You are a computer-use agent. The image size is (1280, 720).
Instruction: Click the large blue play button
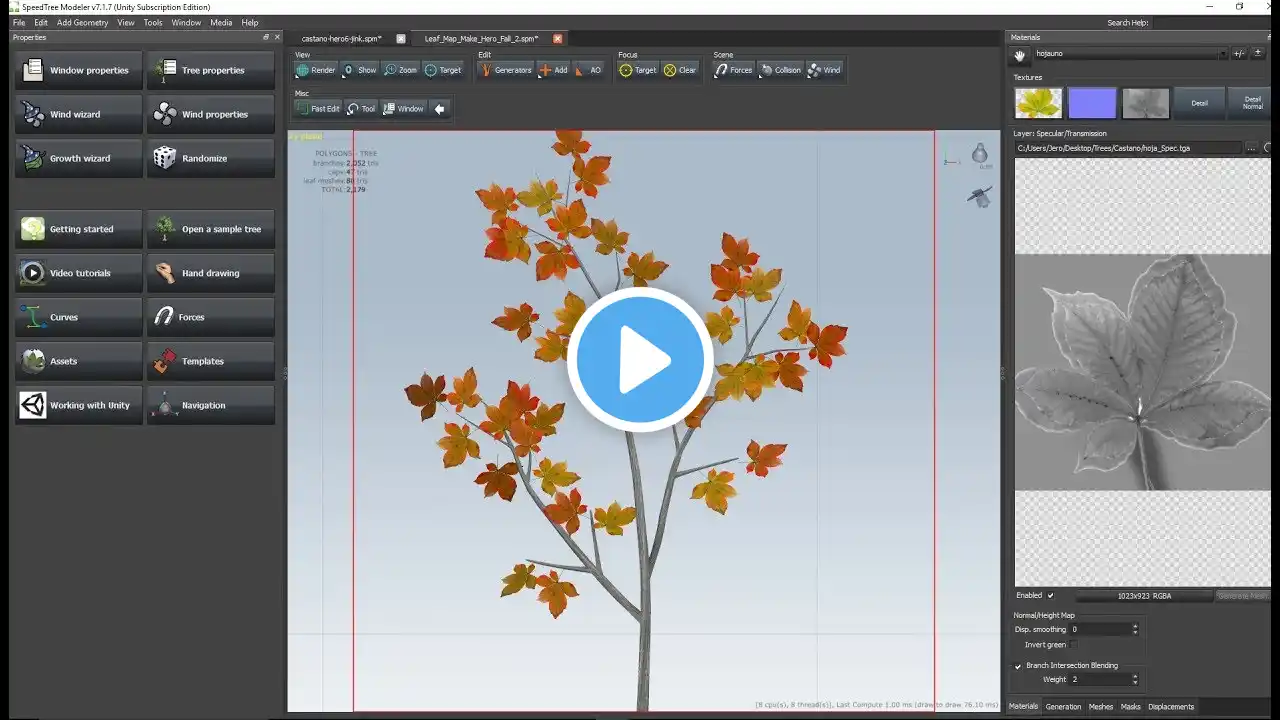[x=640, y=360]
